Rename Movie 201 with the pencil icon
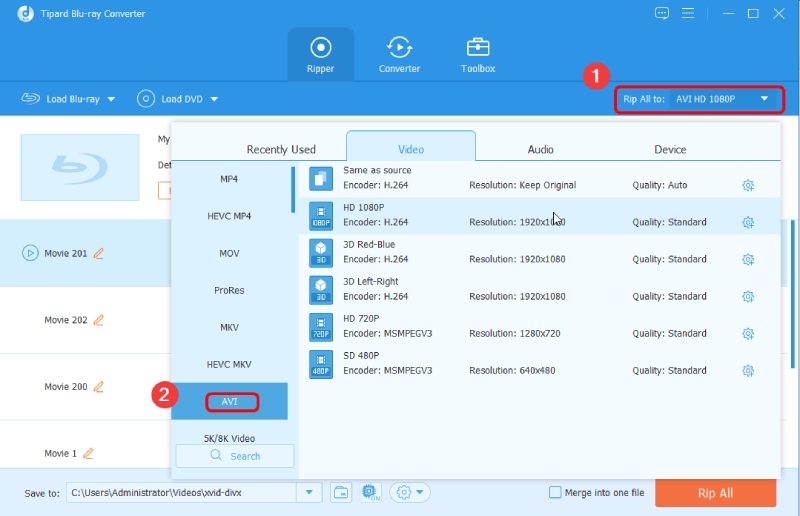This screenshot has height=516, width=800. (x=98, y=253)
